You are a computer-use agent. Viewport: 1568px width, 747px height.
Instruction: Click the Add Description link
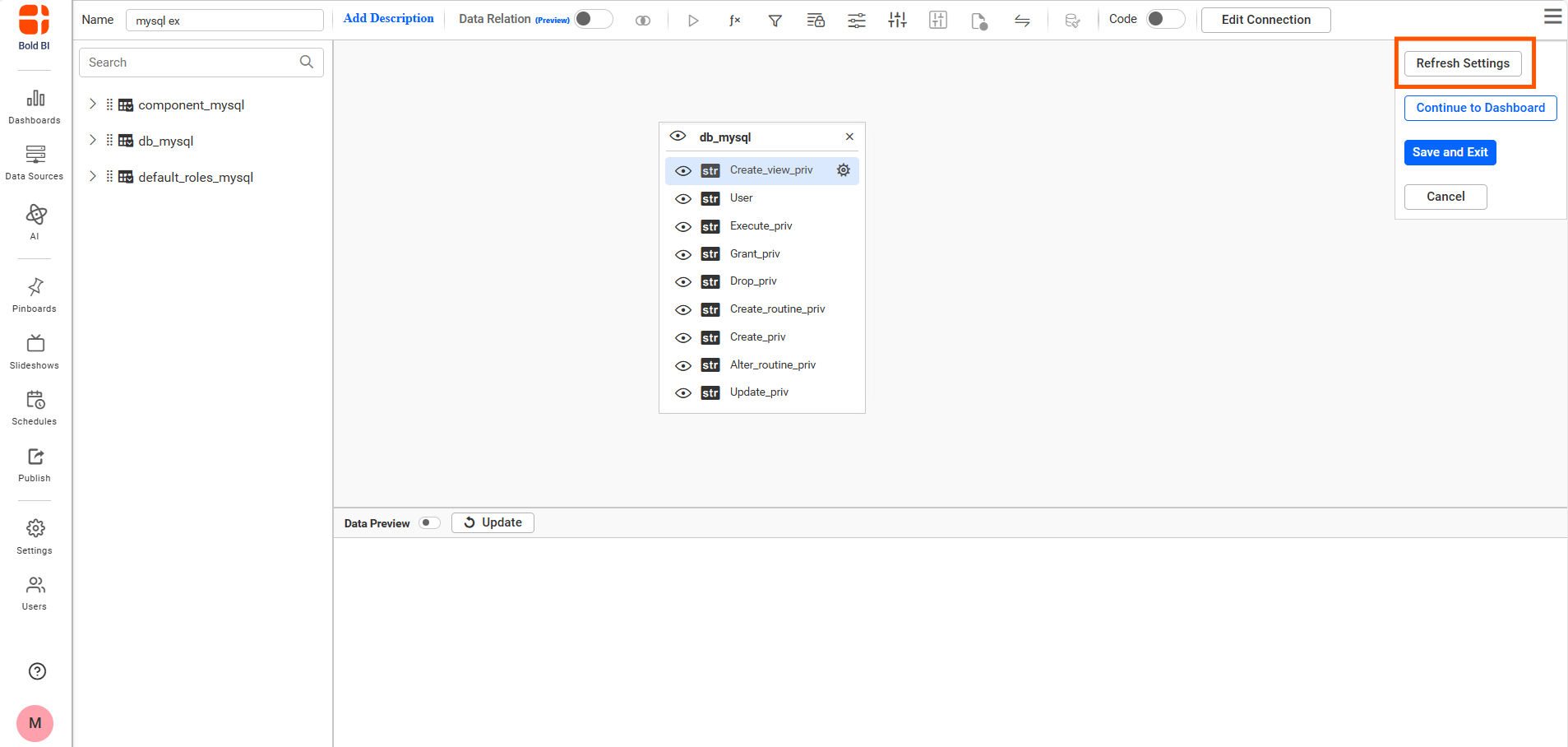point(388,18)
